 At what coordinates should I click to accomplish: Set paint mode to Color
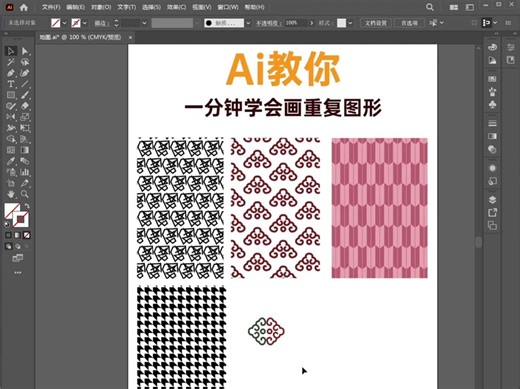8,235
